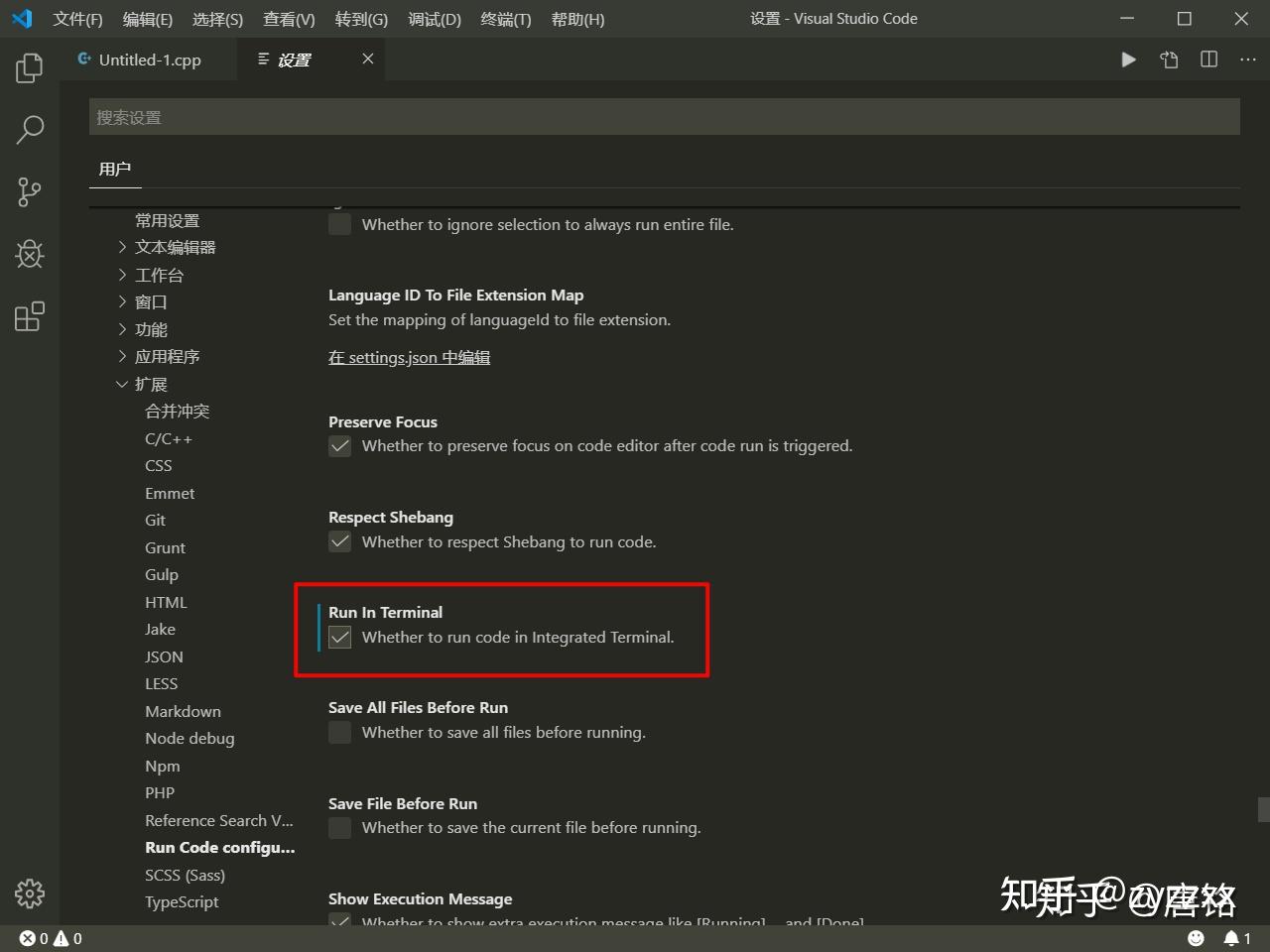This screenshot has width=1270, height=952.
Task: Open settings JSON file icon
Action: (1169, 59)
